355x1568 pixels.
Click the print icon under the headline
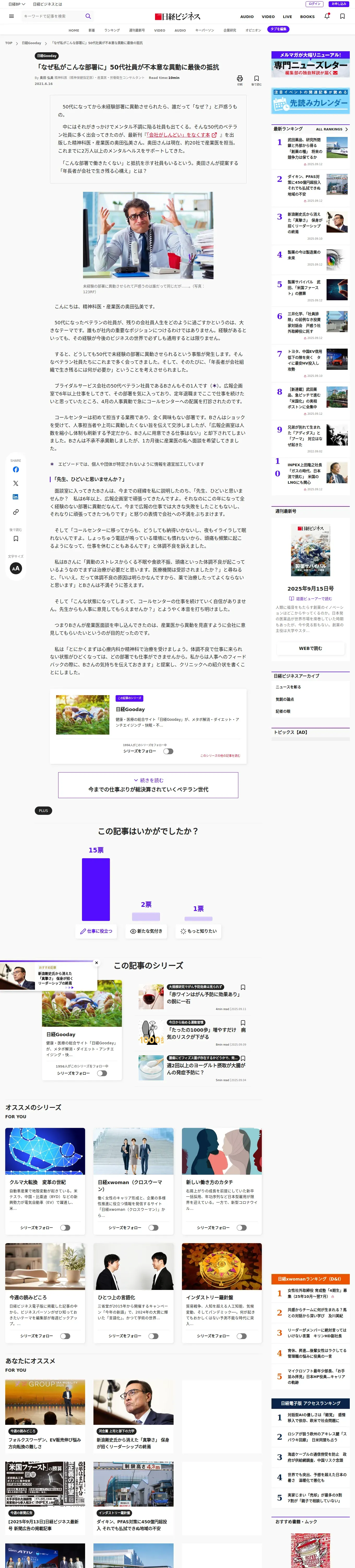240,78
